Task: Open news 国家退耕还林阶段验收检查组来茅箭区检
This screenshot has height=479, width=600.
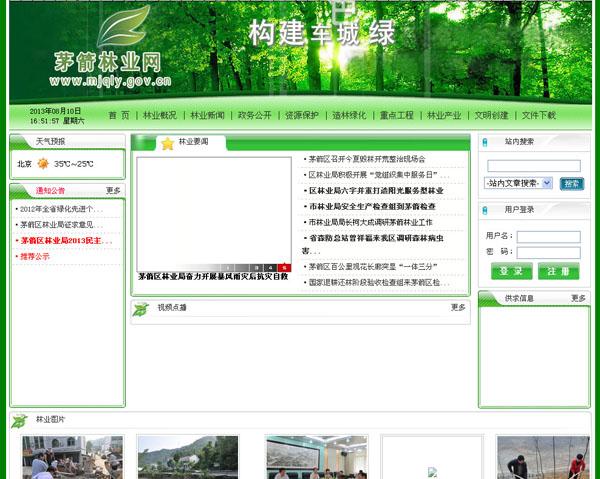Action: click(379, 283)
